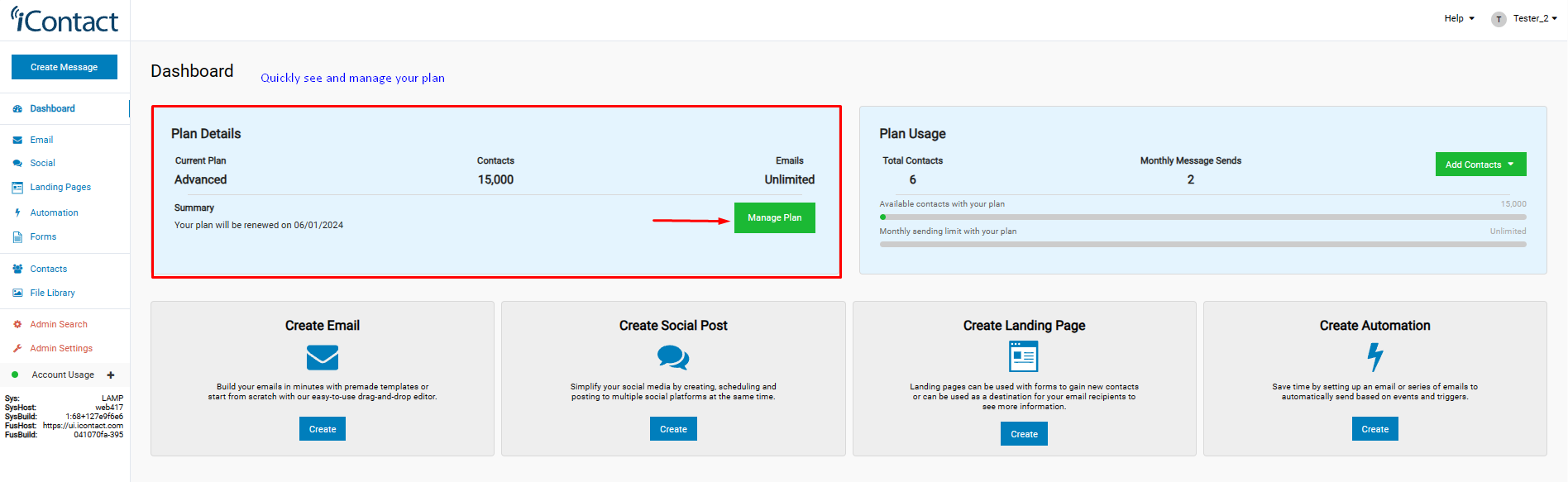Open File Library in the sidebar
The image size is (1568, 482).
point(52,293)
